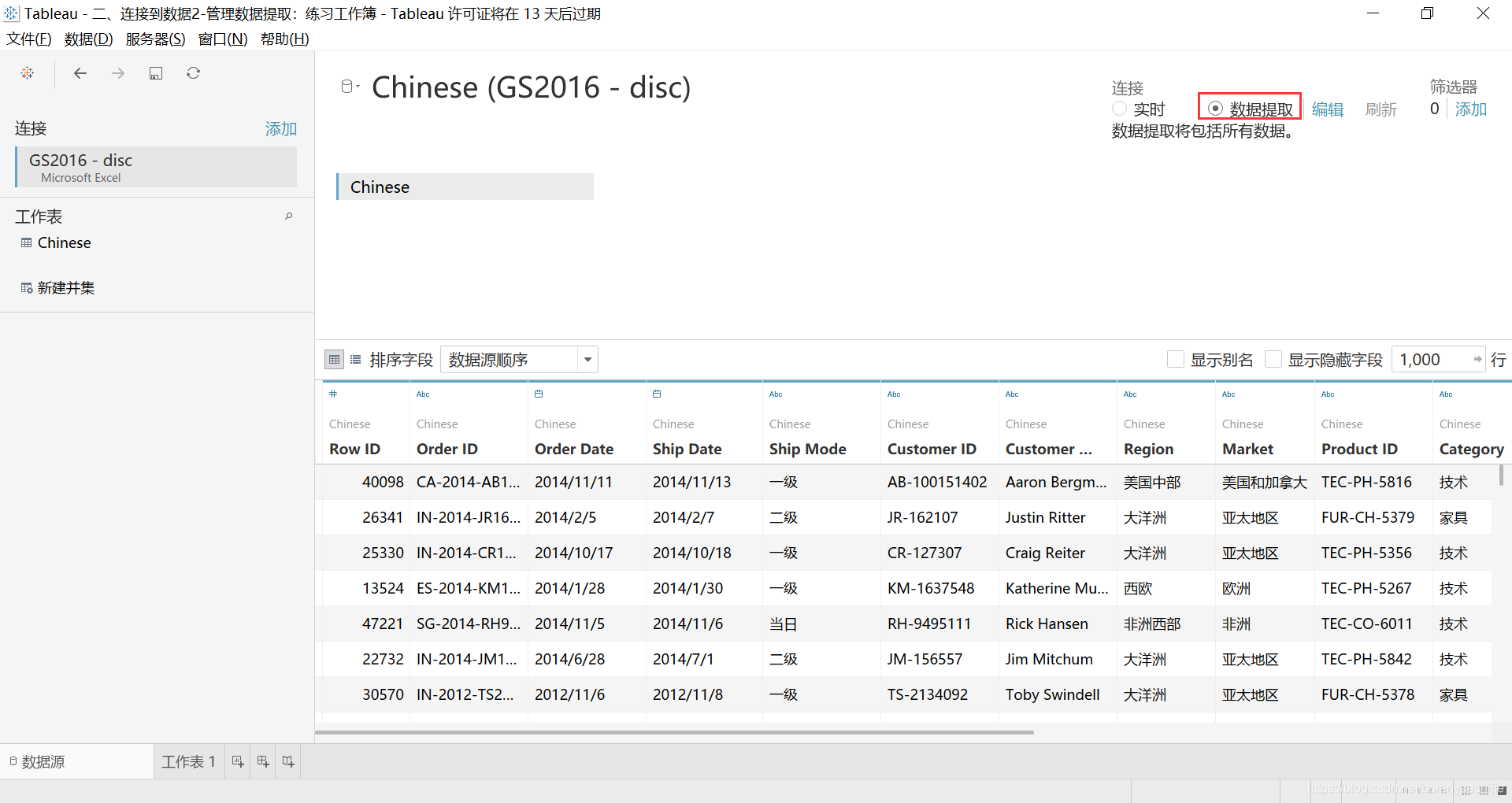
Task: Open the 文件(F) menu
Action: coord(29,39)
